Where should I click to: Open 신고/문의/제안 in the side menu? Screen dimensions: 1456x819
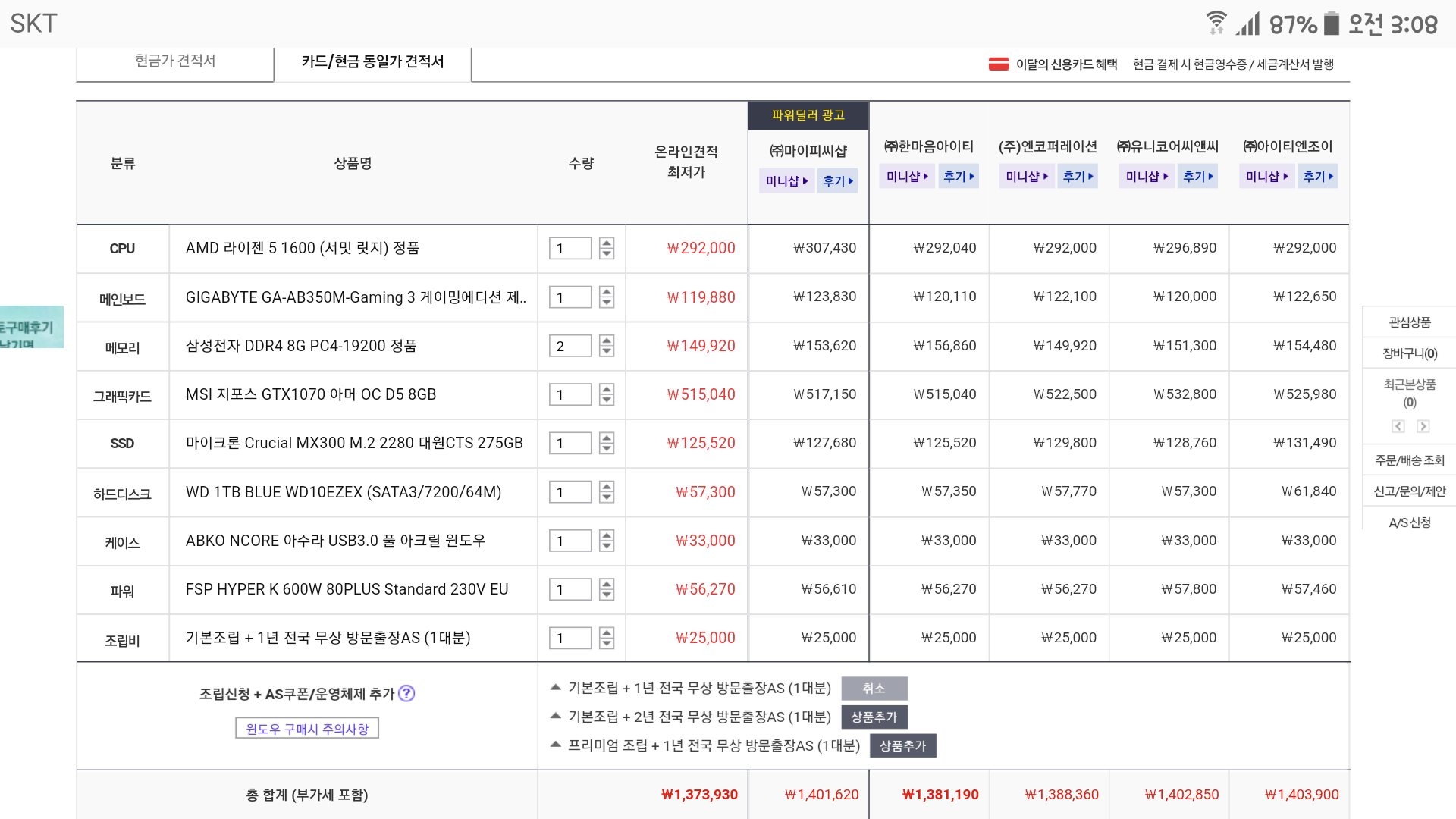pos(1410,491)
